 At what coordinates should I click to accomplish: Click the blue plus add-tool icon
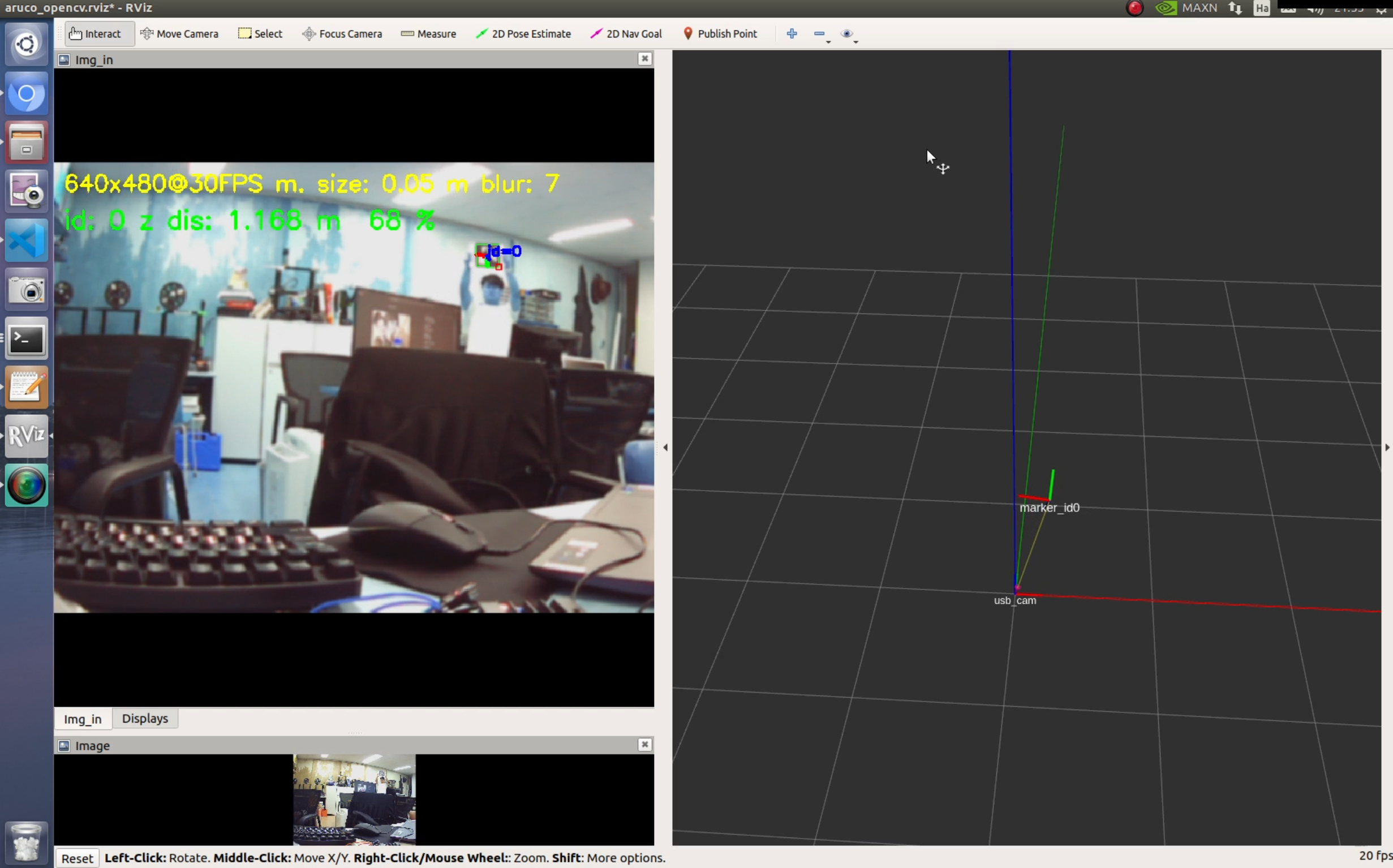792,33
